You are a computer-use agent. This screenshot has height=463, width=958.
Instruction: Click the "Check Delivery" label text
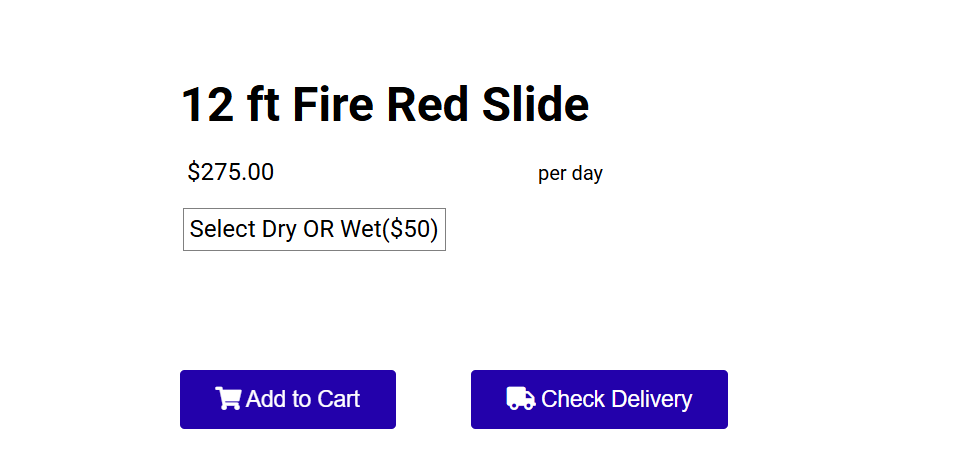click(x=616, y=399)
